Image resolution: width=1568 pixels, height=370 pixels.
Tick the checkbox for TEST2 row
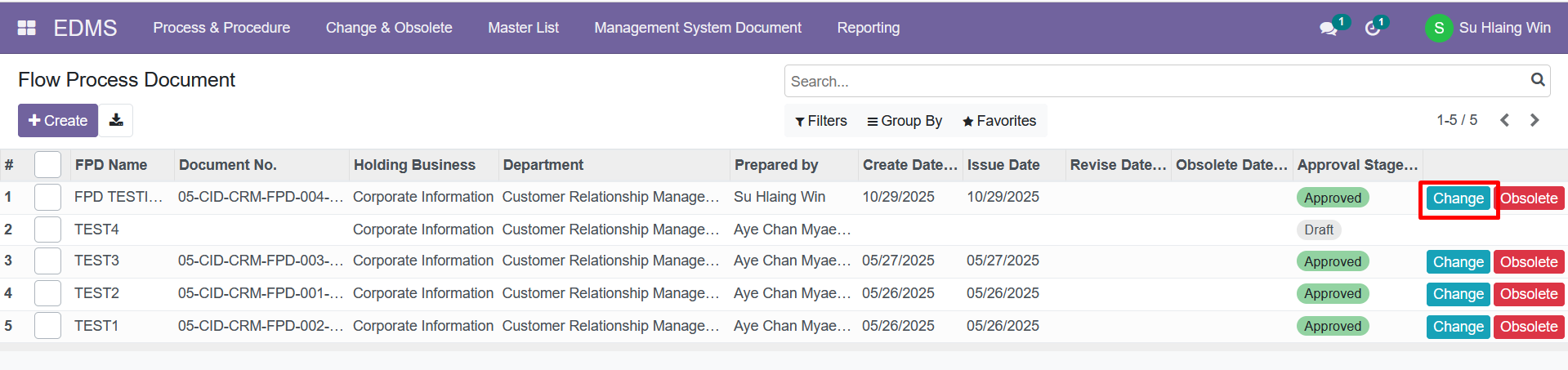[x=48, y=293]
